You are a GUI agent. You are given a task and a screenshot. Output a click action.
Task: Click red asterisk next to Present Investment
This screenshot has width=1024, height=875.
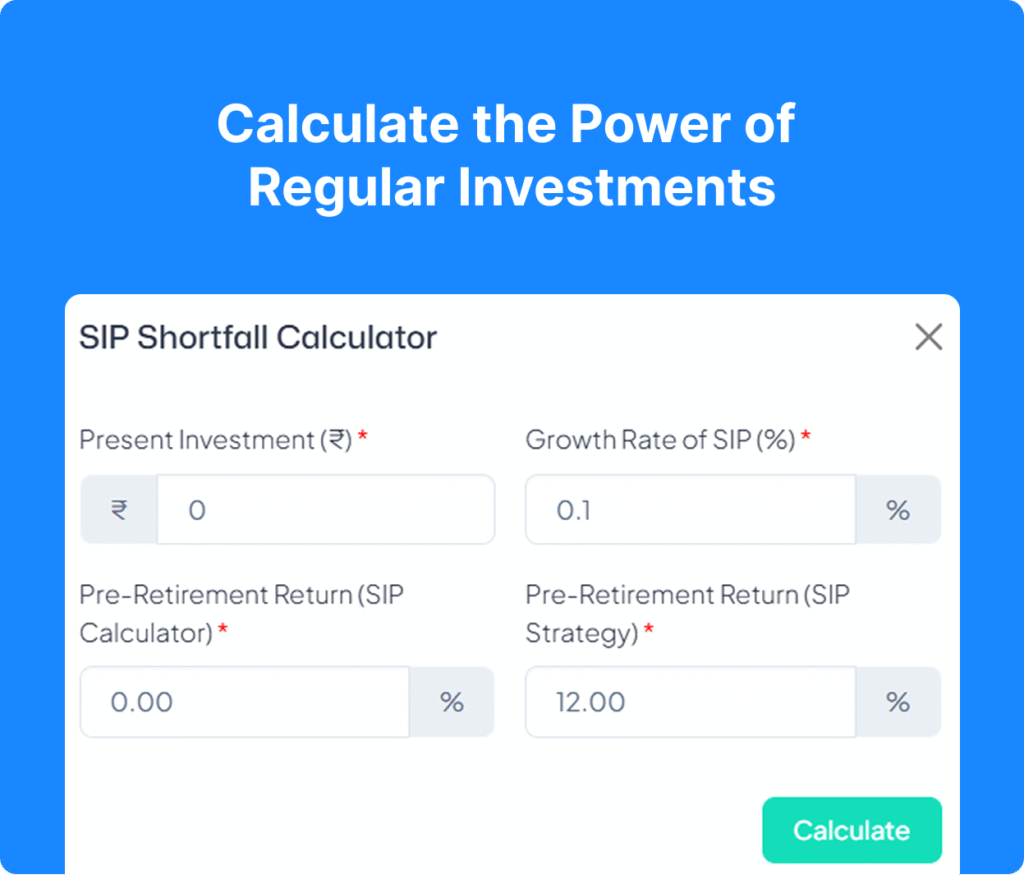coord(363,438)
